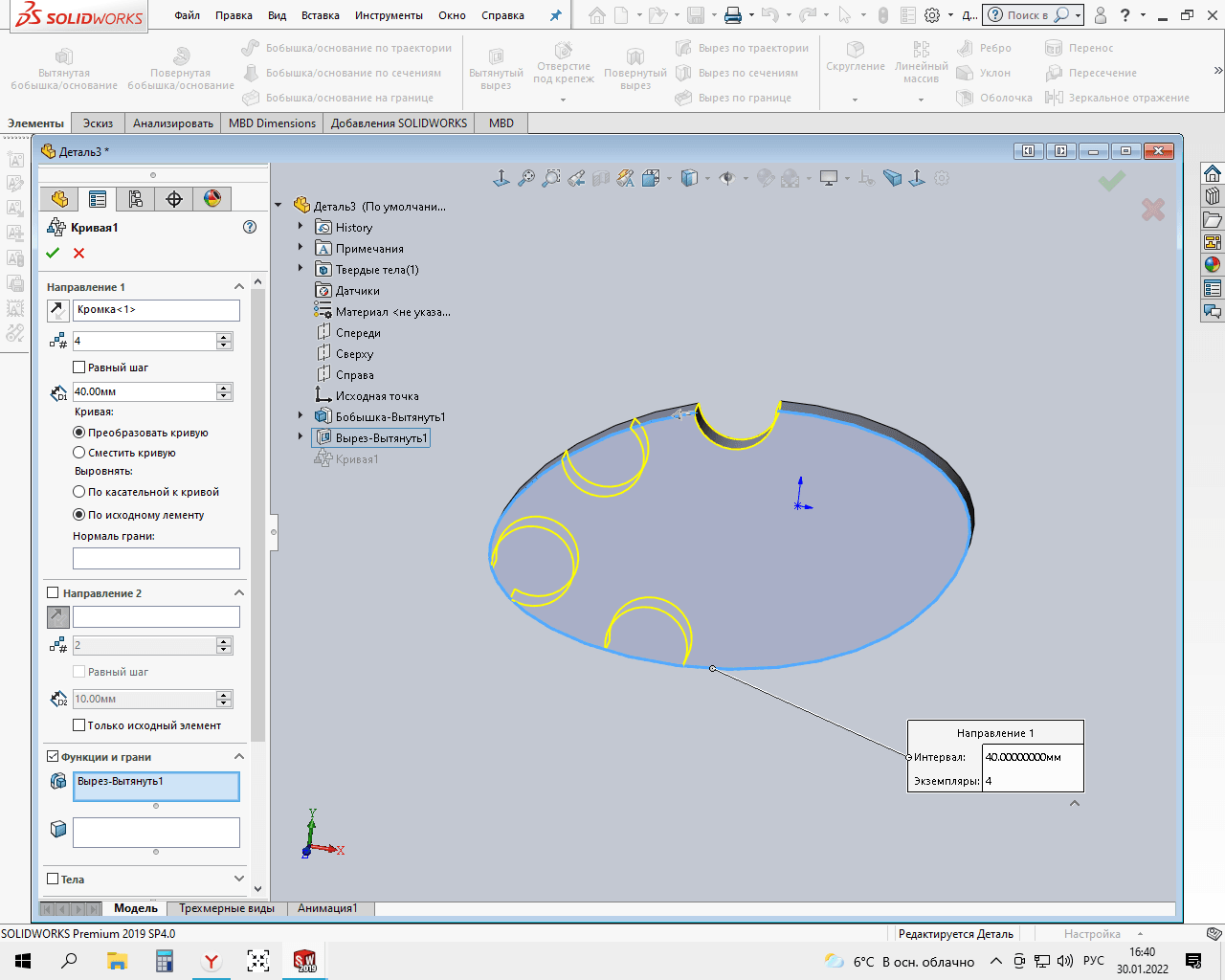Select По касательной к кривой option
The height and width of the screenshot is (980, 1225).
pyautogui.click(x=79, y=492)
